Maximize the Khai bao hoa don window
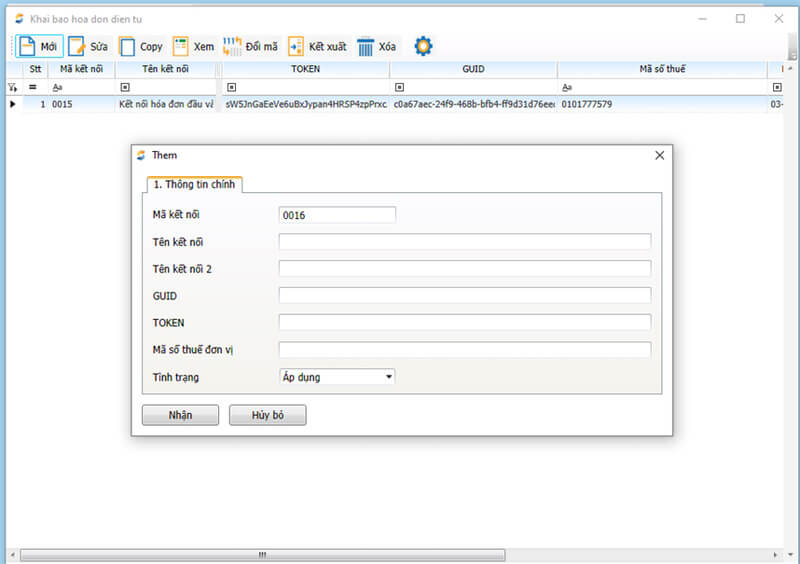This screenshot has width=800, height=564. (740, 19)
